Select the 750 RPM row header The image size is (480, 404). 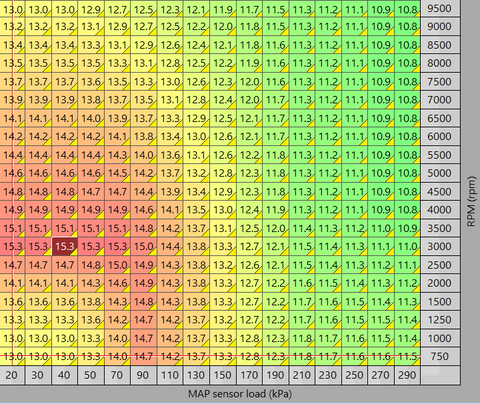point(440,356)
